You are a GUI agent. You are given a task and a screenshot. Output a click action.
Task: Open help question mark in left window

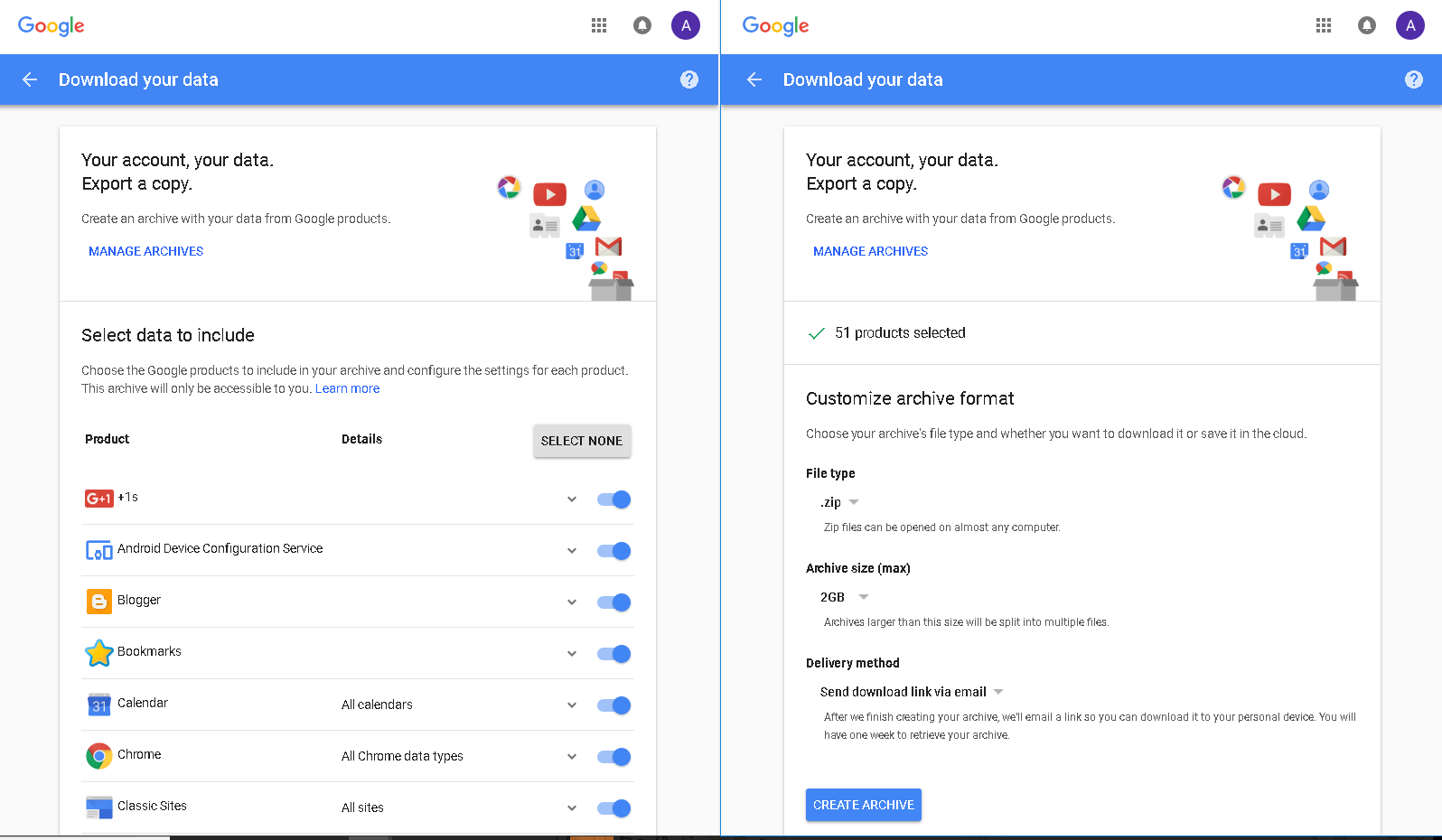pos(689,79)
